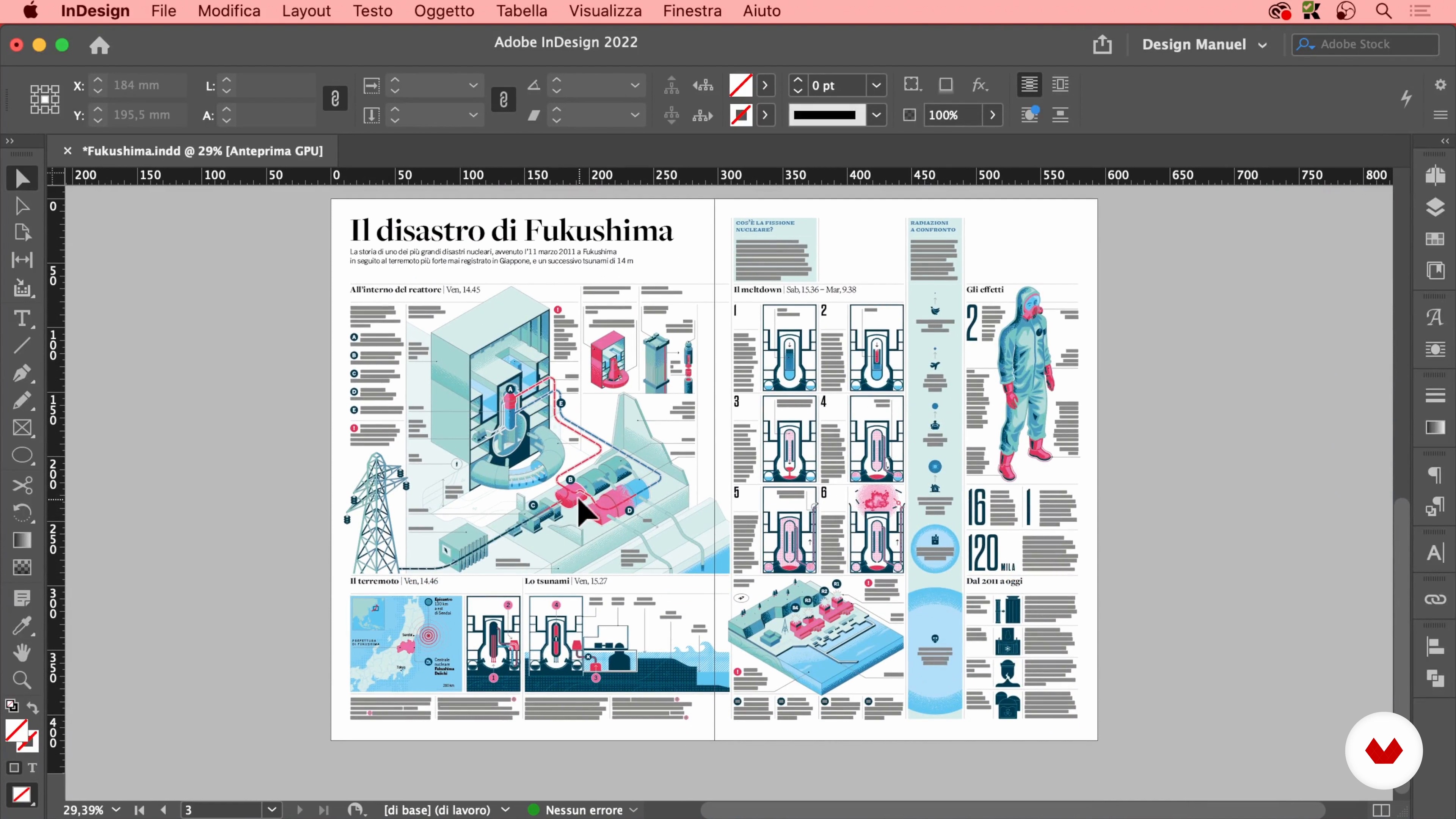Image resolution: width=1456 pixels, height=819 pixels.
Task: Select the Gradient Swatch tool
Action: (x=22, y=540)
